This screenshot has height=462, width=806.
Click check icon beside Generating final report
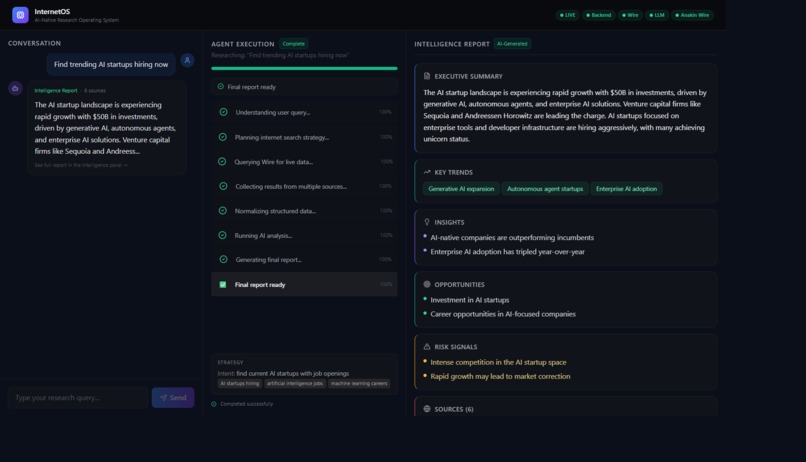(x=223, y=260)
